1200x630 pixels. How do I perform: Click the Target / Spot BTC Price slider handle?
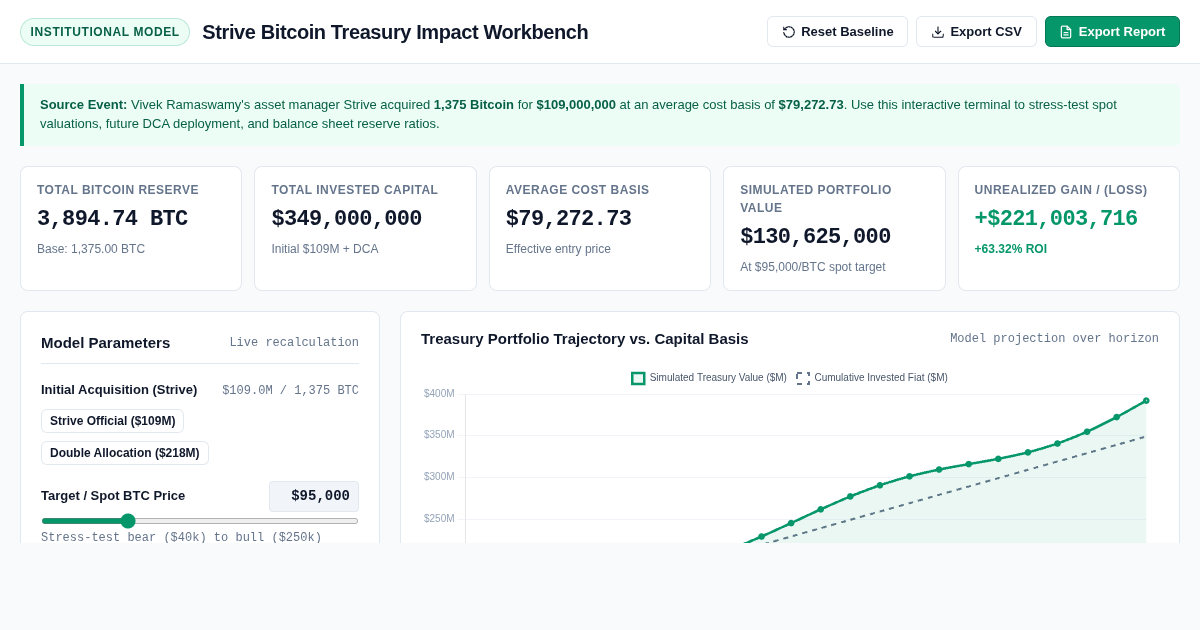tap(128, 521)
